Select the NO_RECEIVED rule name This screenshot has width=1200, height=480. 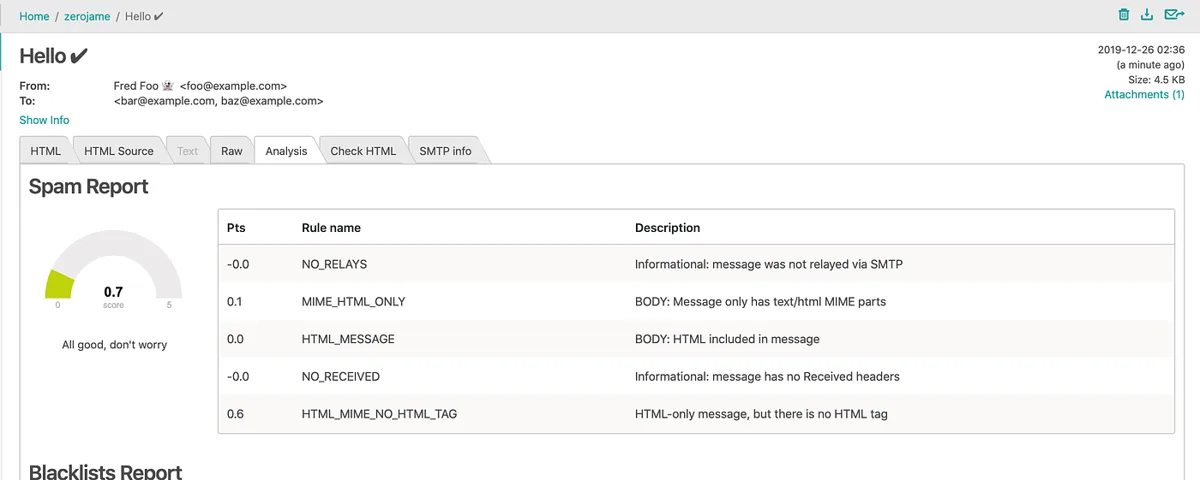[x=340, y=377]
